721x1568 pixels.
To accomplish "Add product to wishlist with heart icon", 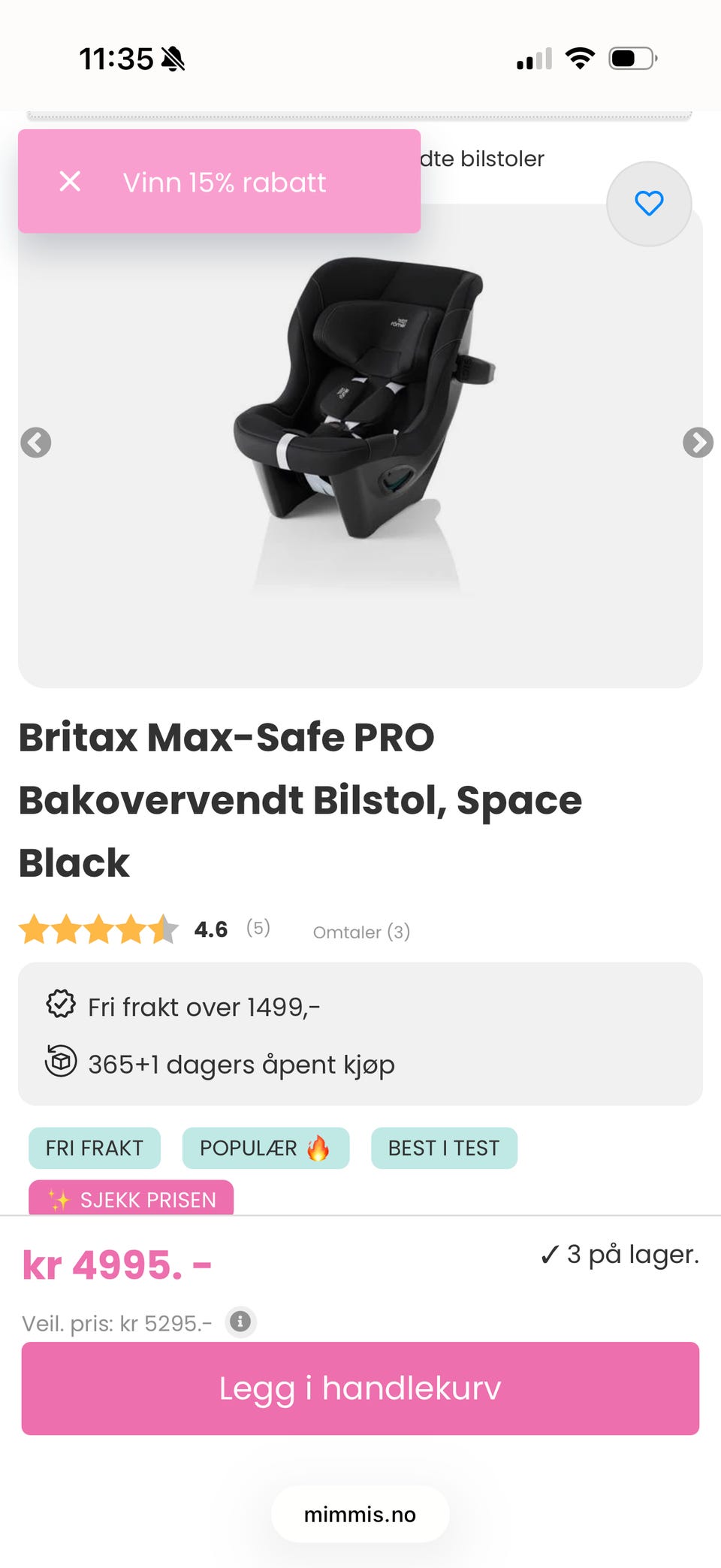I will pos(649,204).
